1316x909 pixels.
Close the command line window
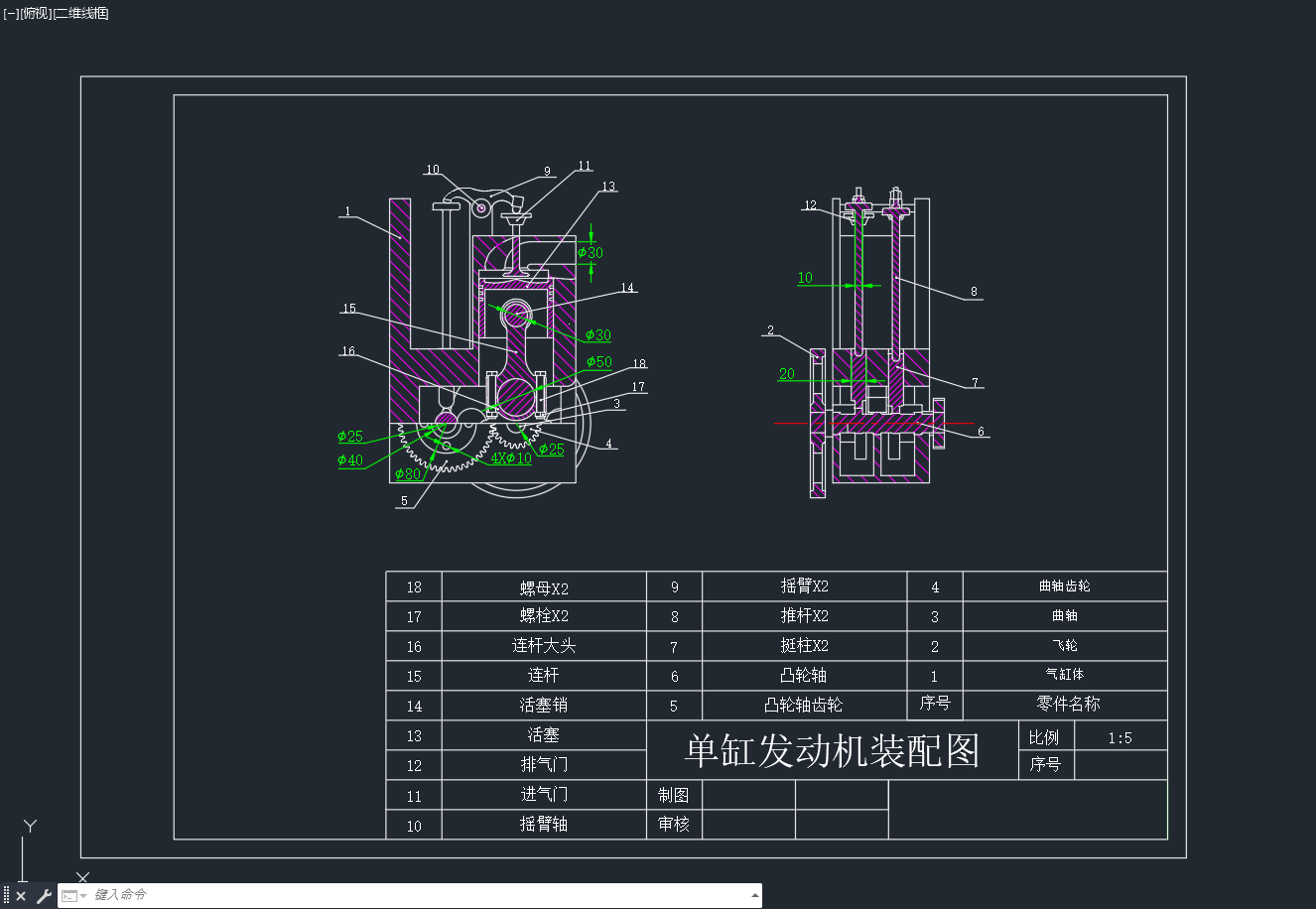pyautogui.click(x=21, y=896)
